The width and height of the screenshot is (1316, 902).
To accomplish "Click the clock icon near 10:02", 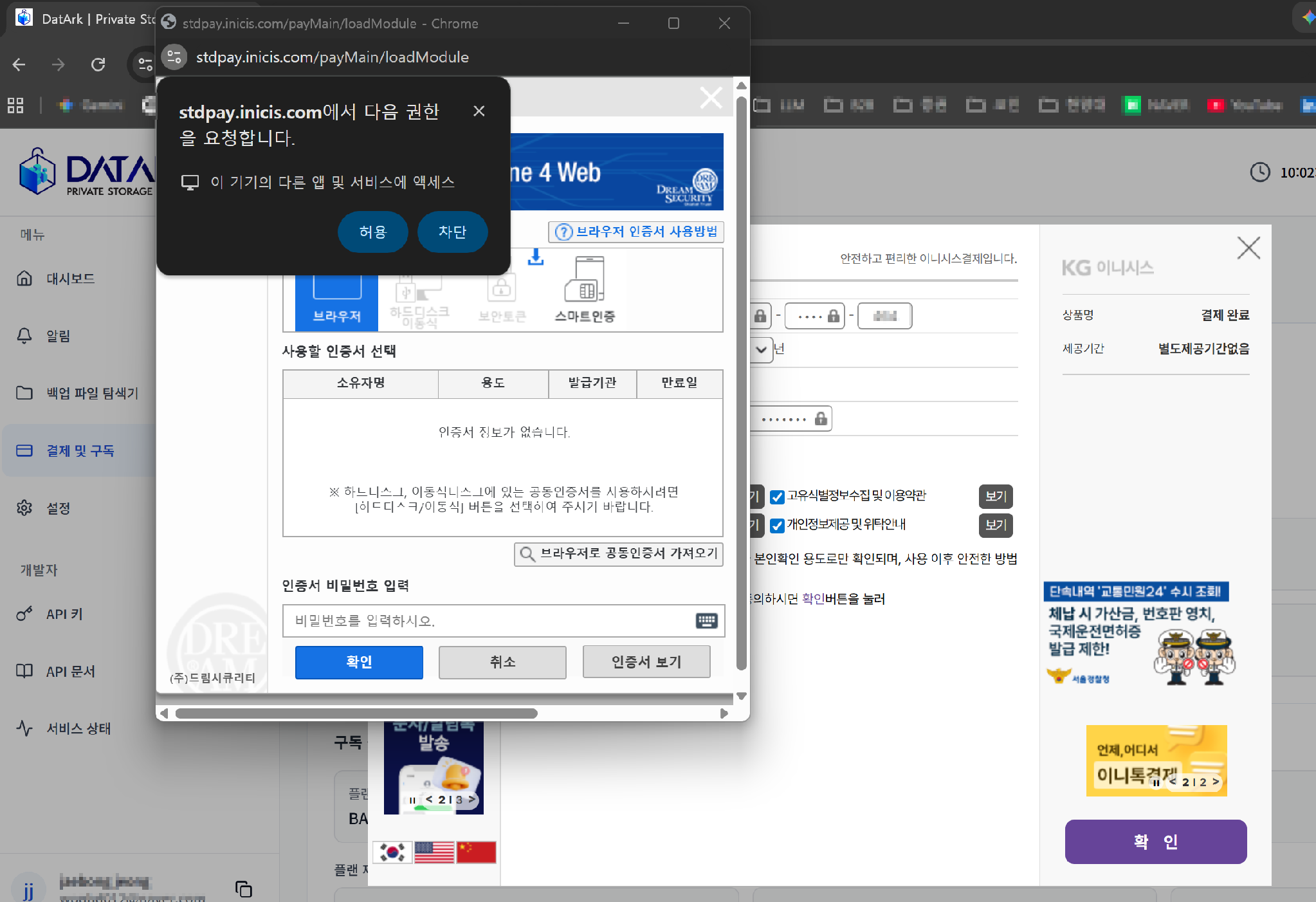I will (1260, 172).
